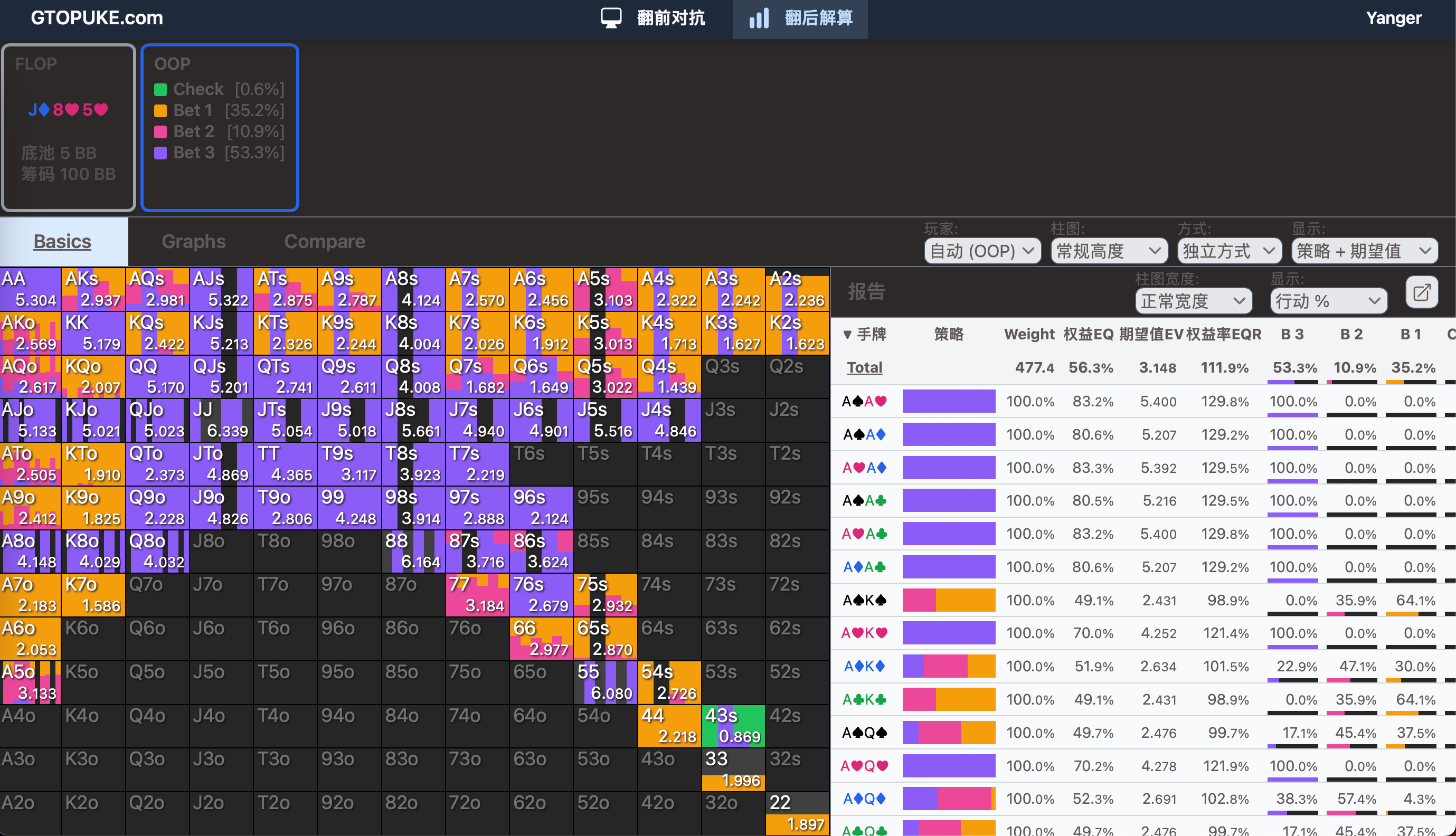
Task: Click the GTOPUKE.com site logo
Action: (97, 18)
